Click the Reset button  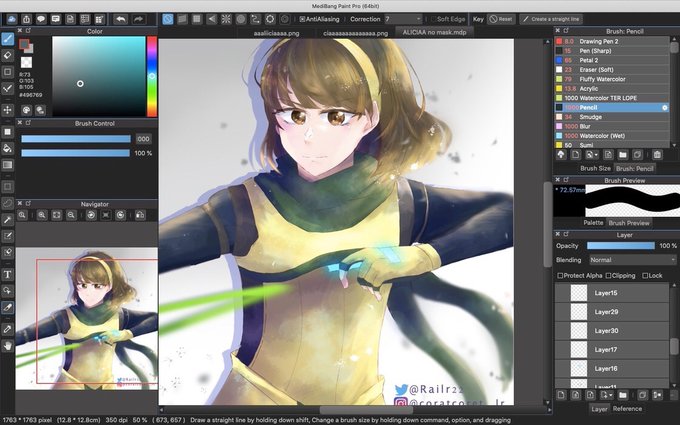501,19
